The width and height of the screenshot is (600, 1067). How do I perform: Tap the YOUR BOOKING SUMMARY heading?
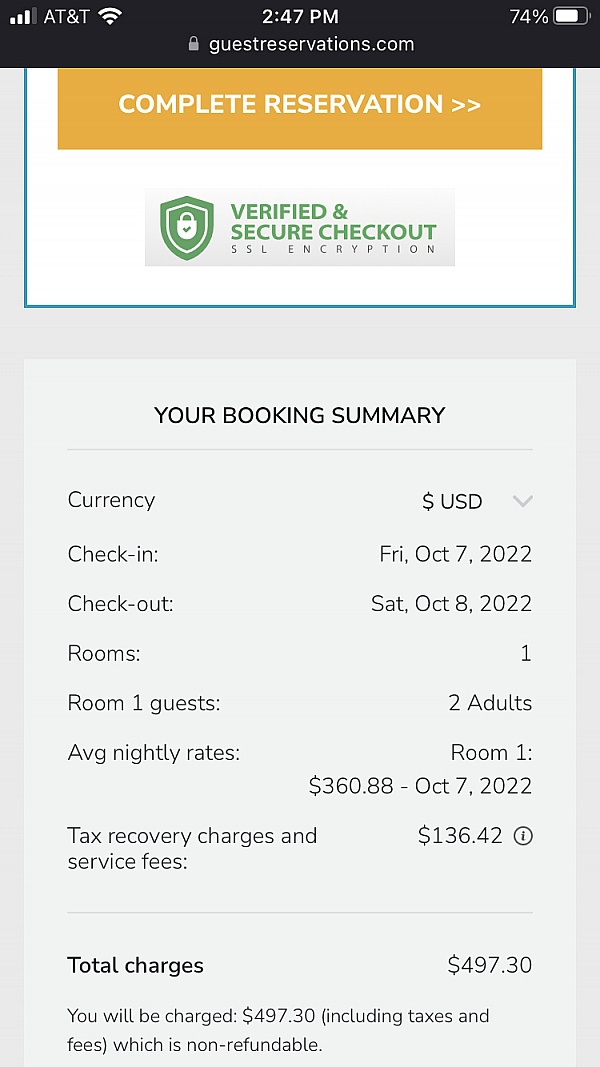pyautogui.click(x=299, y=415)
